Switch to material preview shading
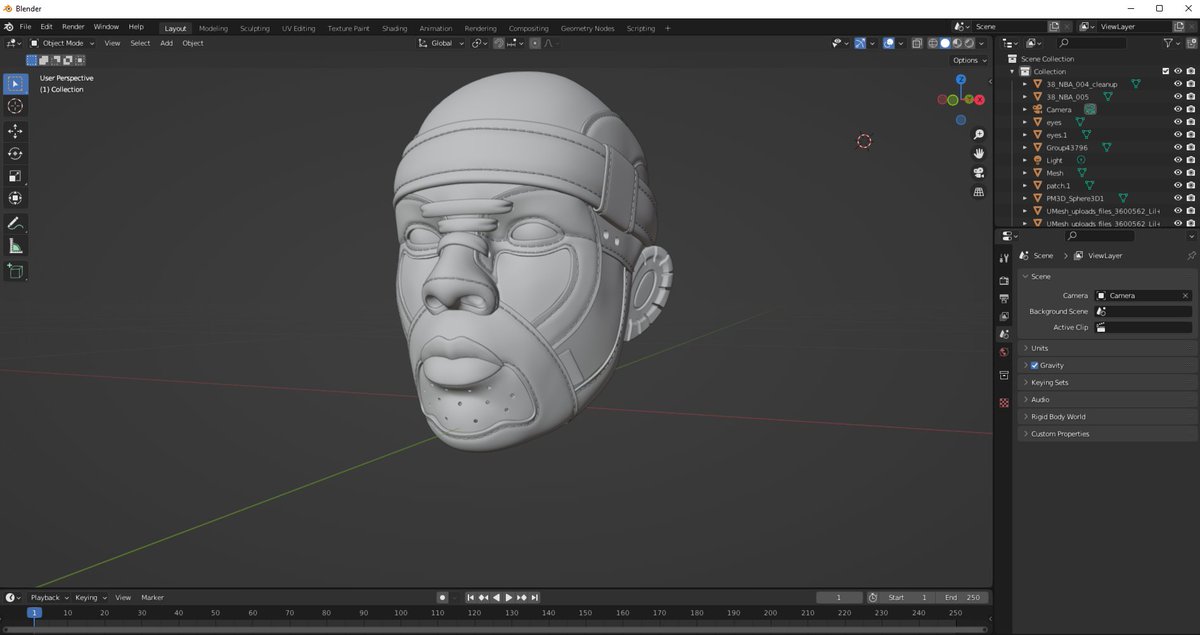 (957, 43)
